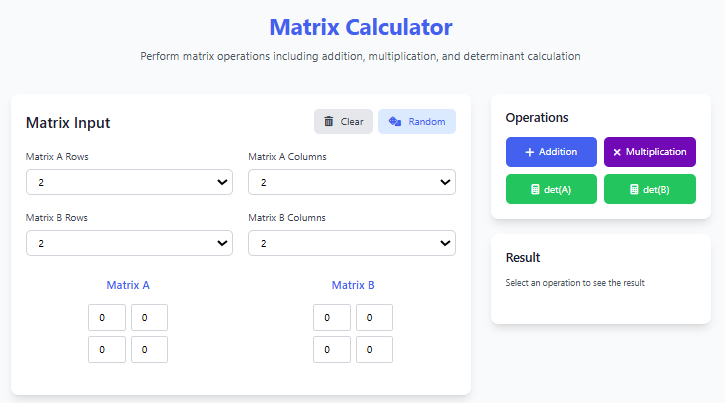
Task: Click the calculator icon on det(B) button
Action: tap(634, 190)
